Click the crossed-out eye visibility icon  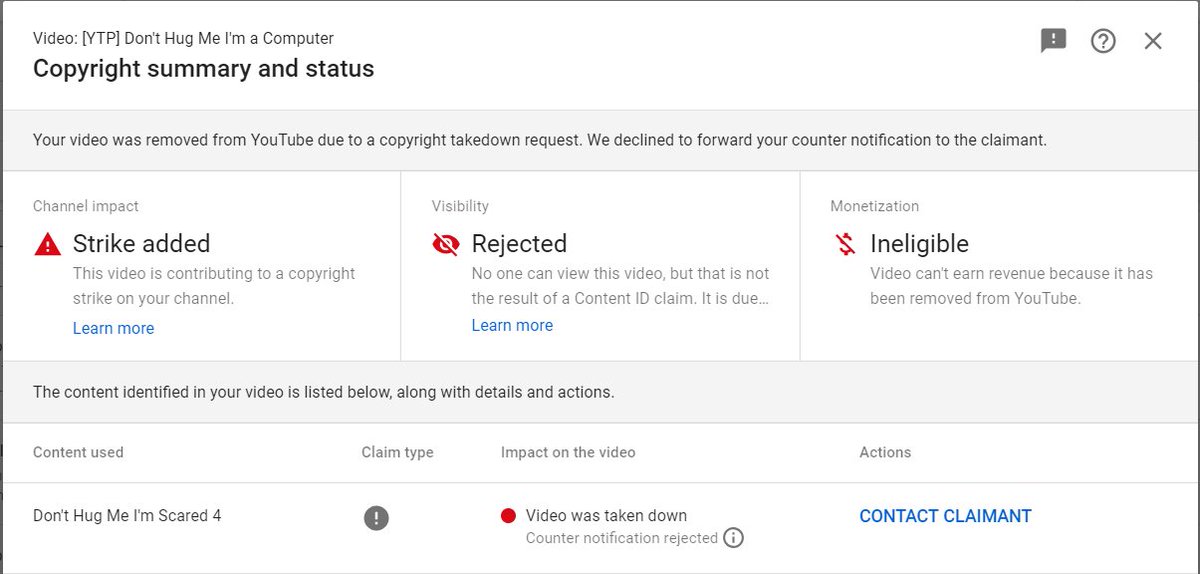coord(446,244)
